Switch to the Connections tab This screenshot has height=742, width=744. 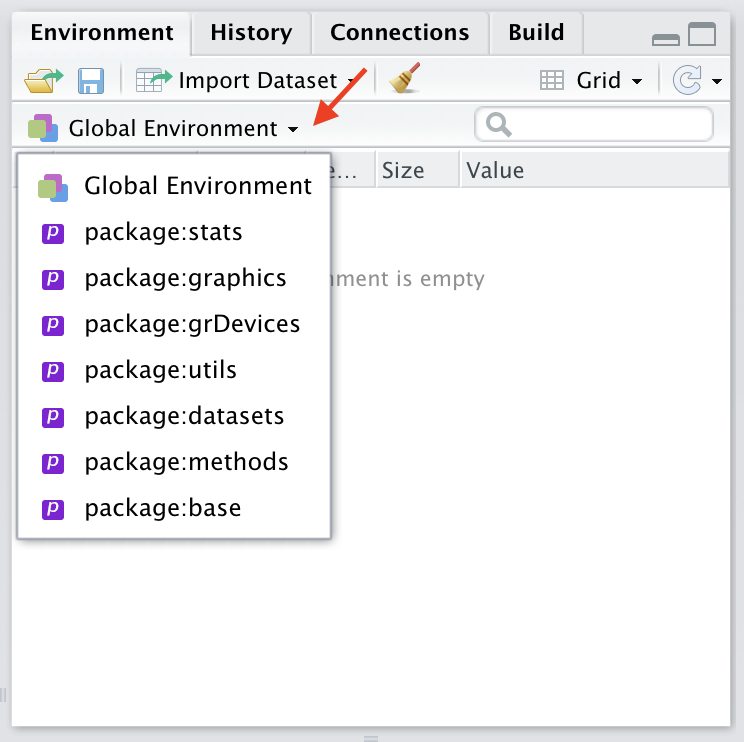(x=399, y=33)
